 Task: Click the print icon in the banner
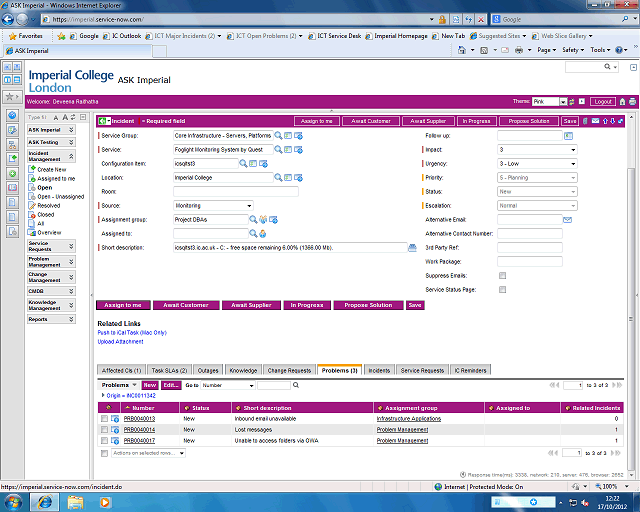(x=632, y=101)
